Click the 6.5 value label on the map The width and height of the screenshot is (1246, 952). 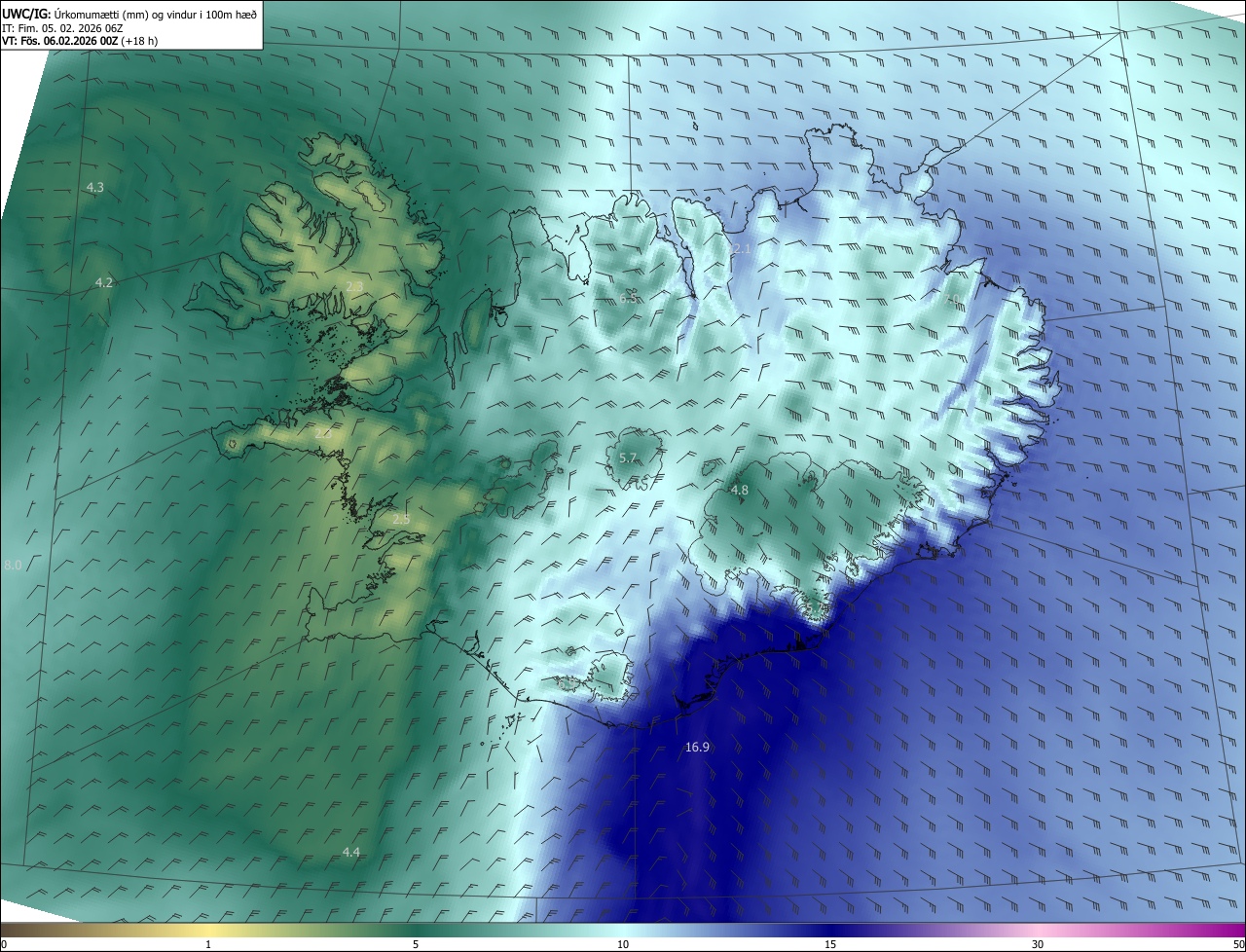(629, 298)
